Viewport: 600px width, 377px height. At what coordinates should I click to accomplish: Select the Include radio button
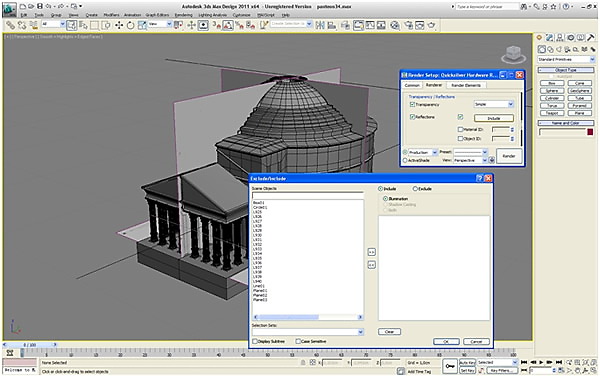380,189
